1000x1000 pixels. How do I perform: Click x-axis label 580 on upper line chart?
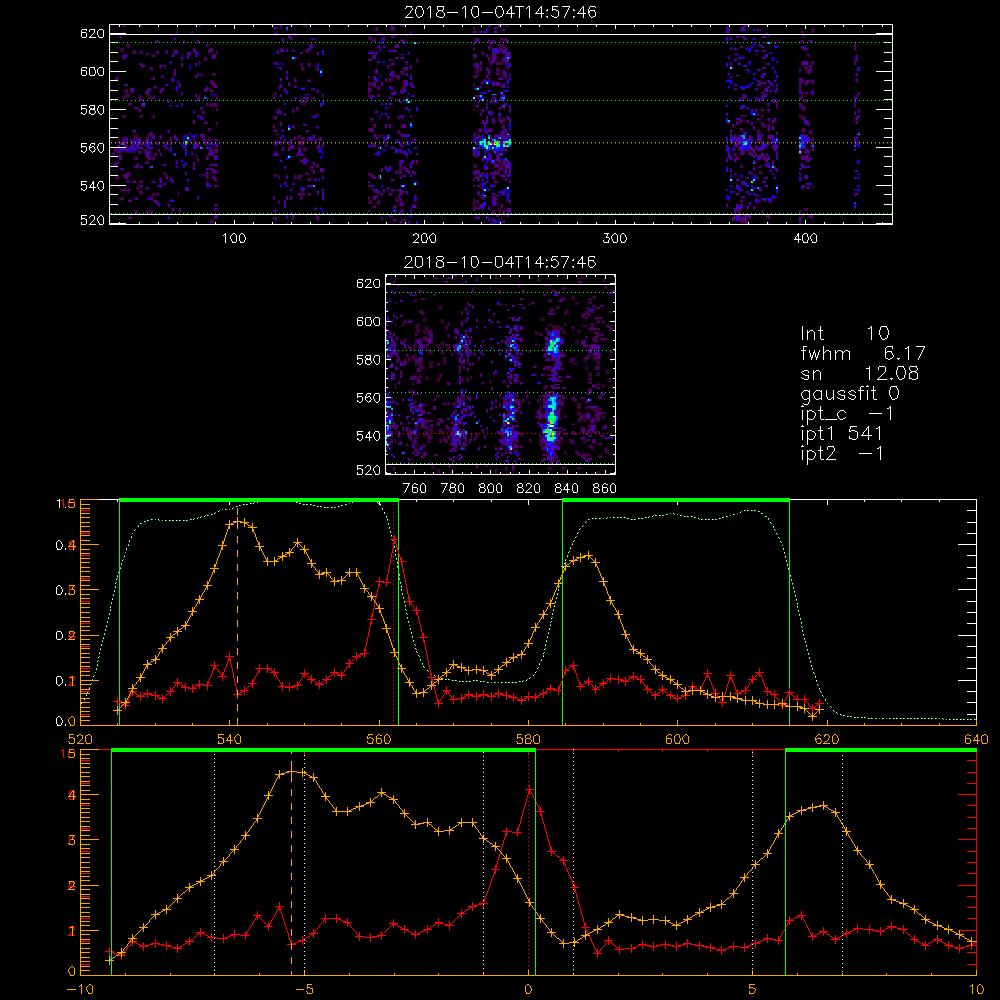coord(528,740)
